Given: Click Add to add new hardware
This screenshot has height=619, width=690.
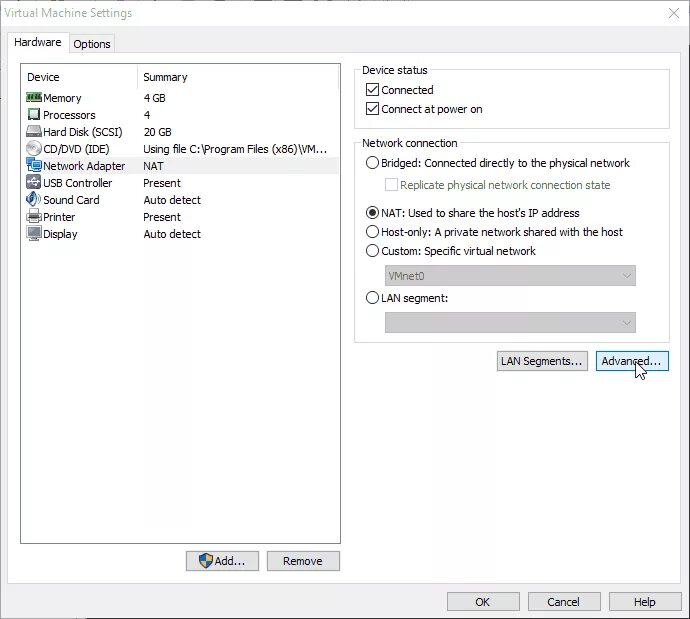Looking at the screenshot, I should pos(222,561).
